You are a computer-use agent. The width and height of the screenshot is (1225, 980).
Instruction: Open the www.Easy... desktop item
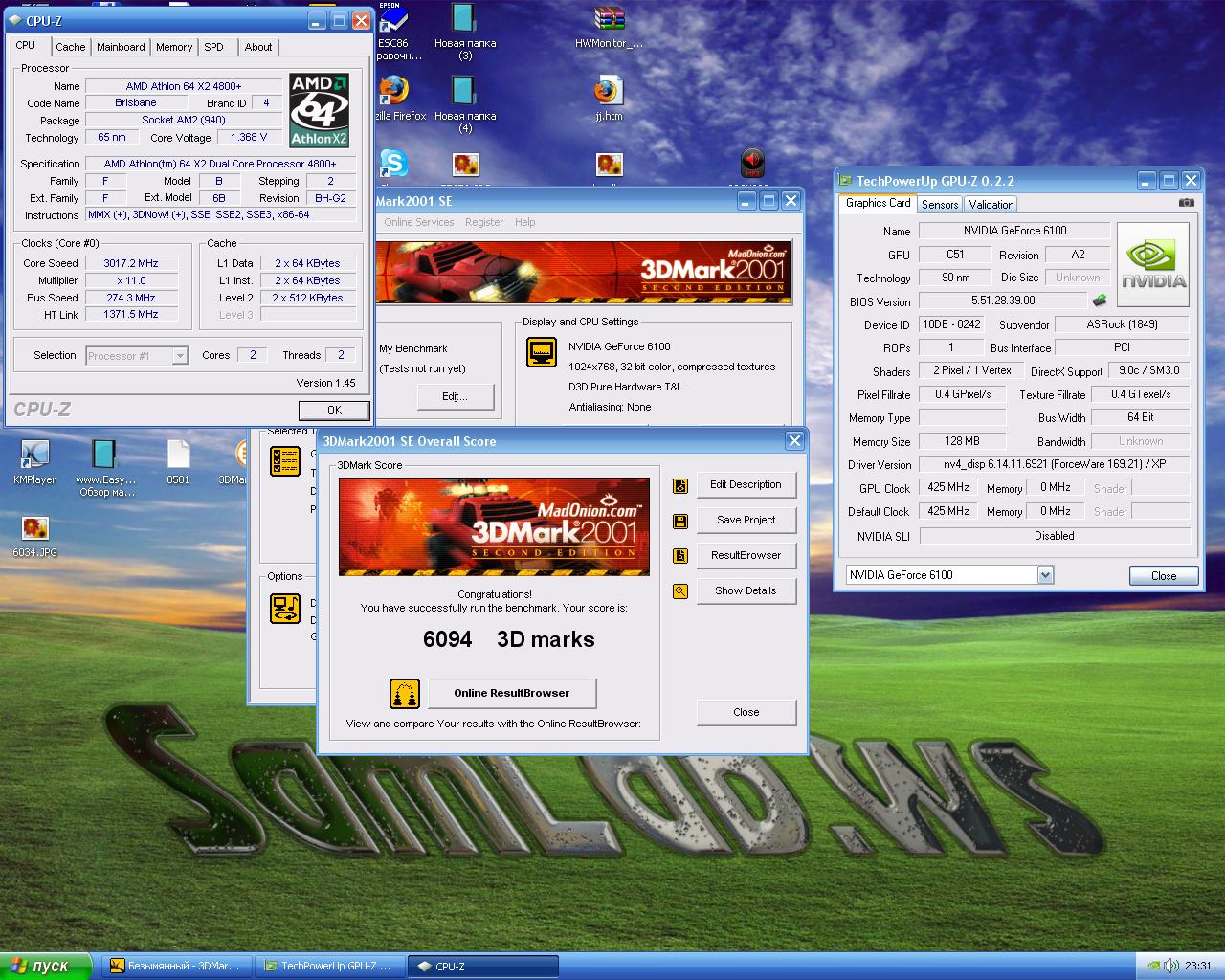(105, 456)
